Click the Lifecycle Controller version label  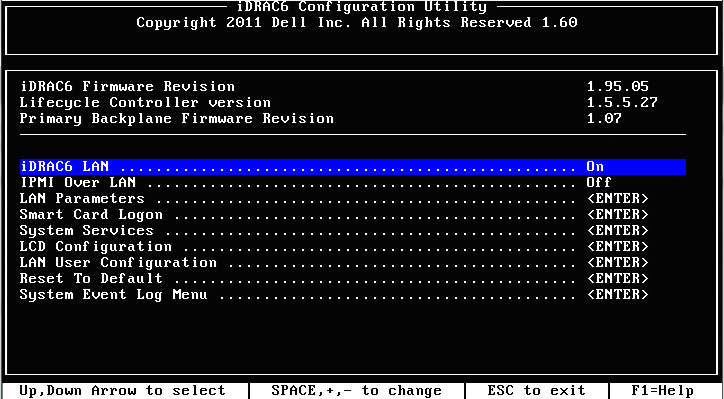coord(145,103)
